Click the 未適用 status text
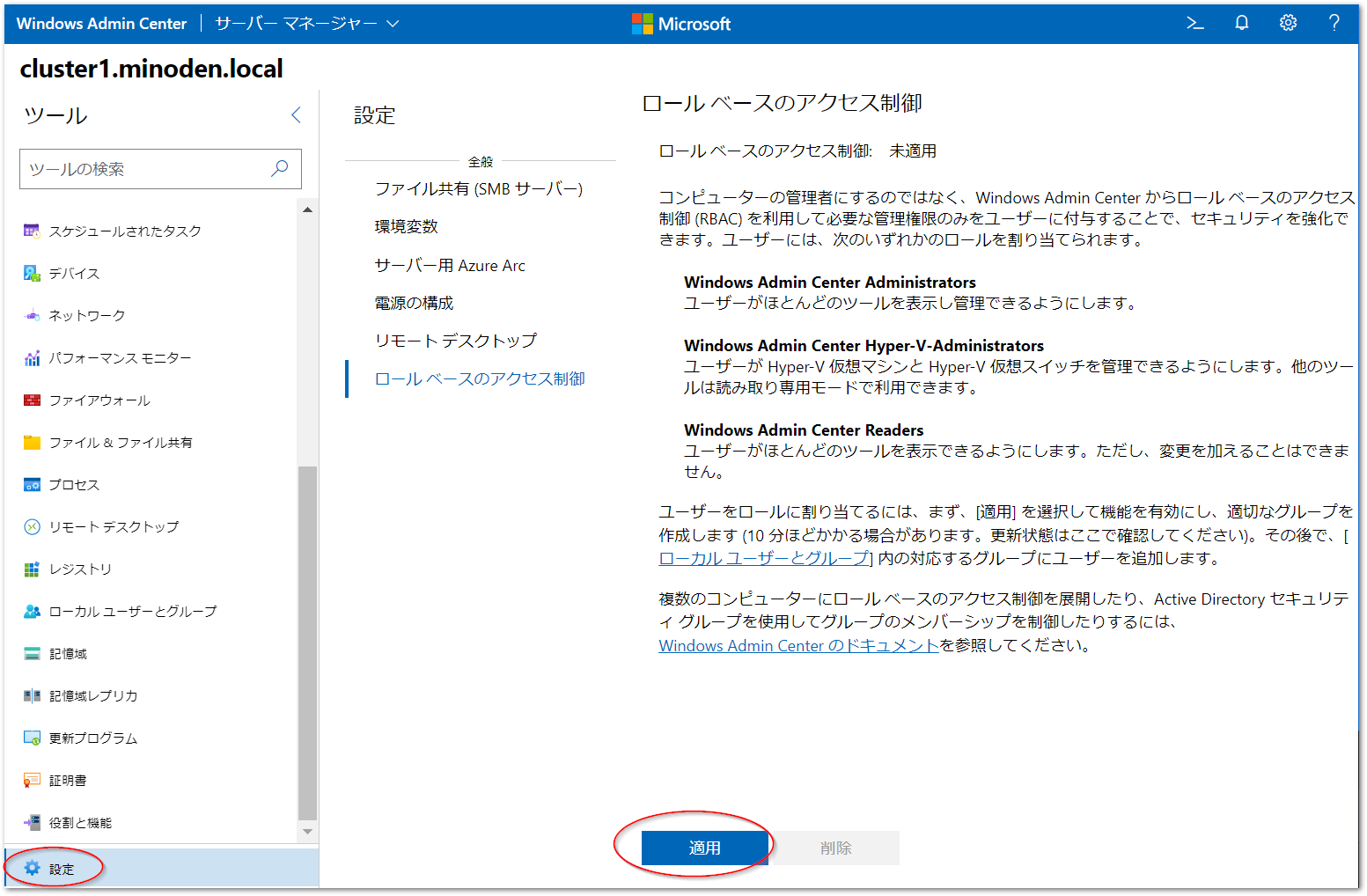This screenshot has width=1367, height=896. tap(913, 151)
